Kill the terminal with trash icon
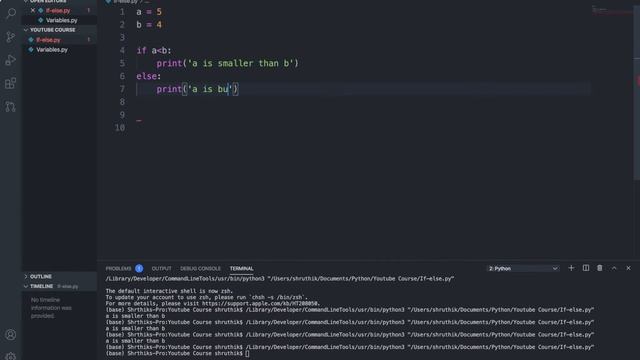This screenshot has width=640, height=360. [600, 268]
